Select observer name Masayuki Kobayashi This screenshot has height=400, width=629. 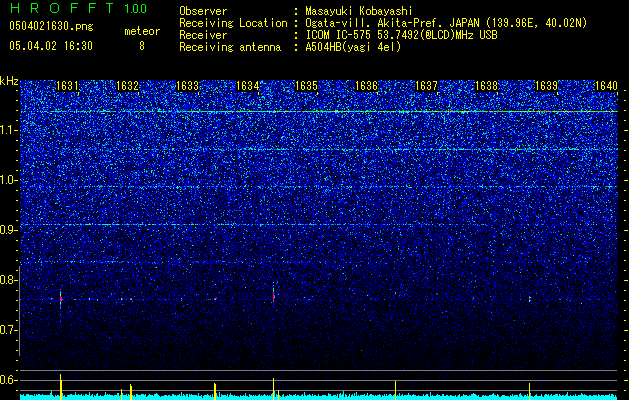pyautogui.click(x=359, y=11)
